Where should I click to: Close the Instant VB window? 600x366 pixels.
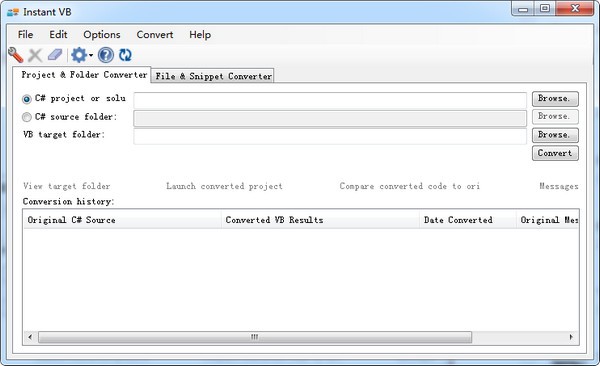pyautogui.click(x=574, y=8)
